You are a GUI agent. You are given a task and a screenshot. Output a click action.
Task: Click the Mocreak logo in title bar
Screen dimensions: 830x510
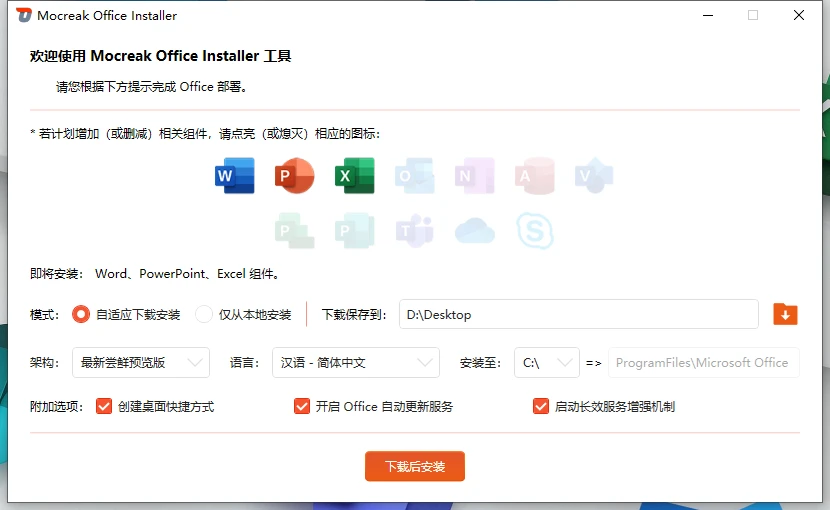[24, 15]
